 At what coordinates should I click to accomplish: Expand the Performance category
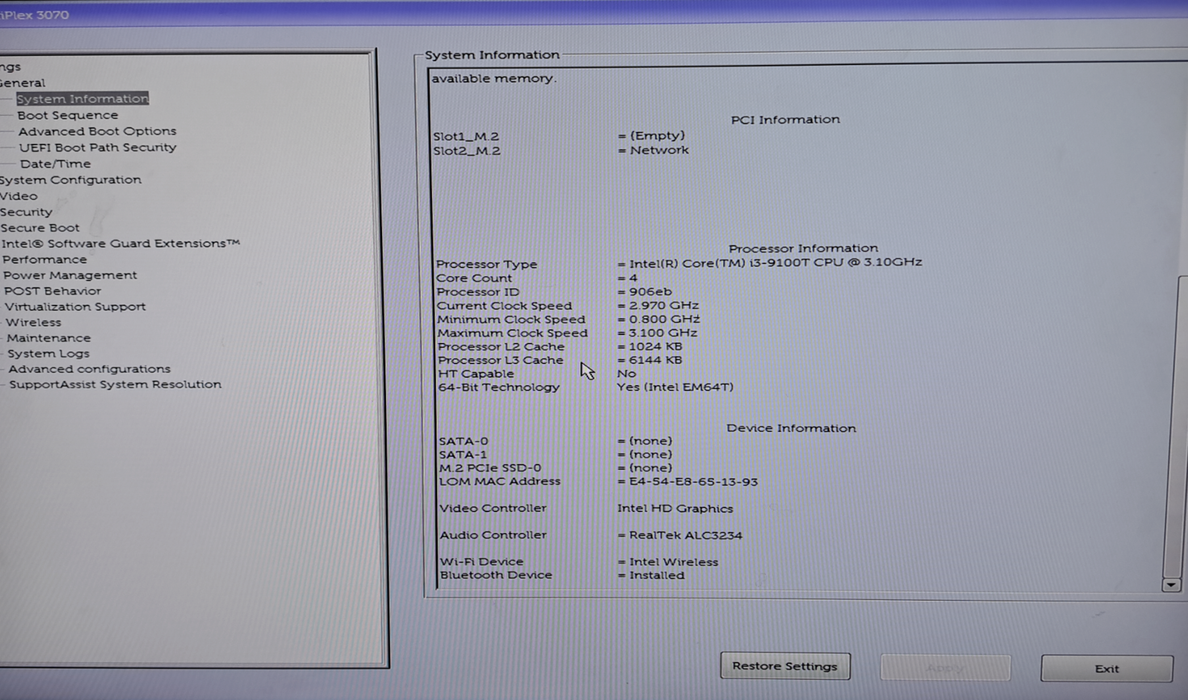tap(45, 259)
